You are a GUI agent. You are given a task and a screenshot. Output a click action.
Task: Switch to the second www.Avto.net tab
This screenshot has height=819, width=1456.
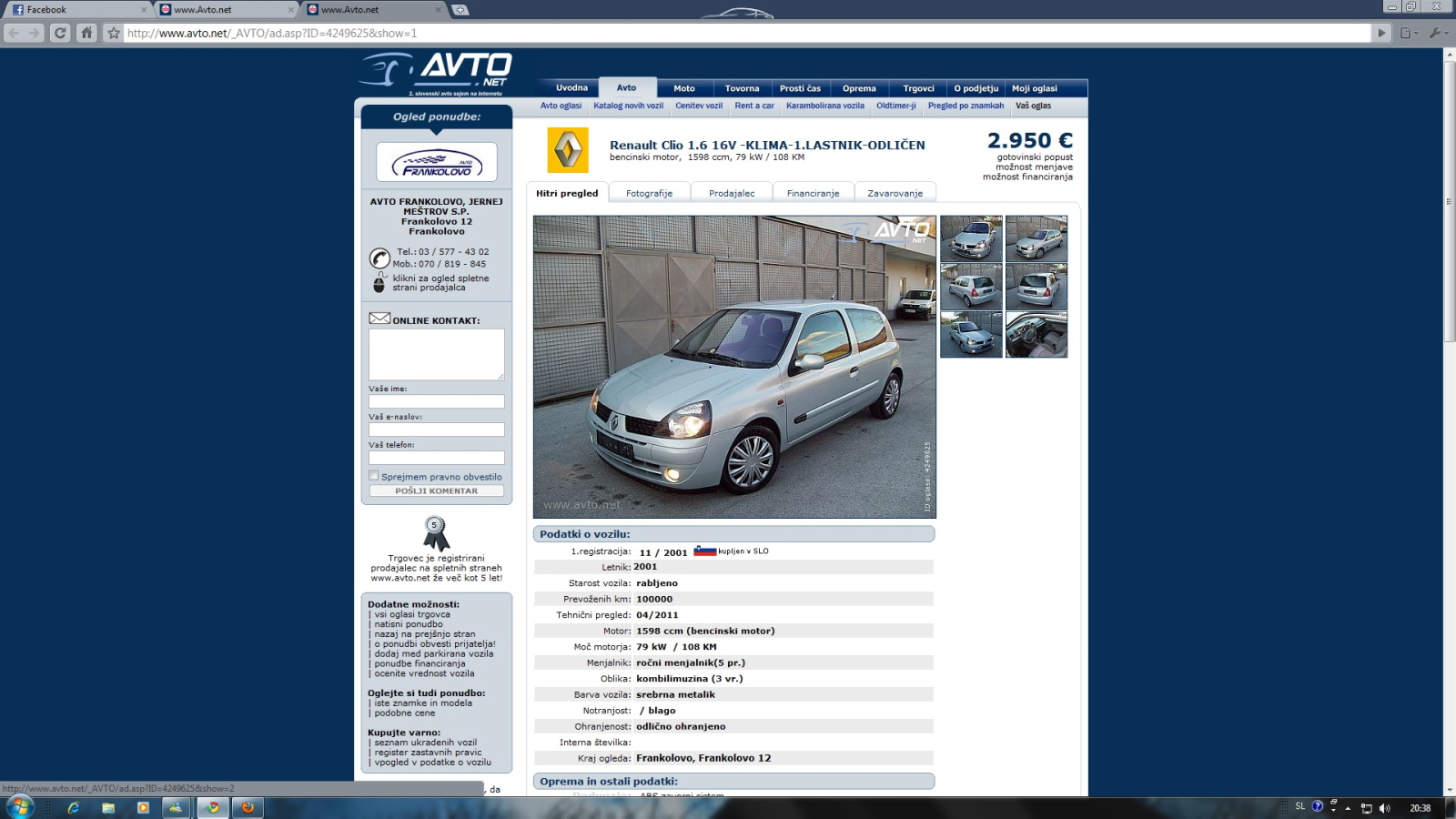click(373, 10)
